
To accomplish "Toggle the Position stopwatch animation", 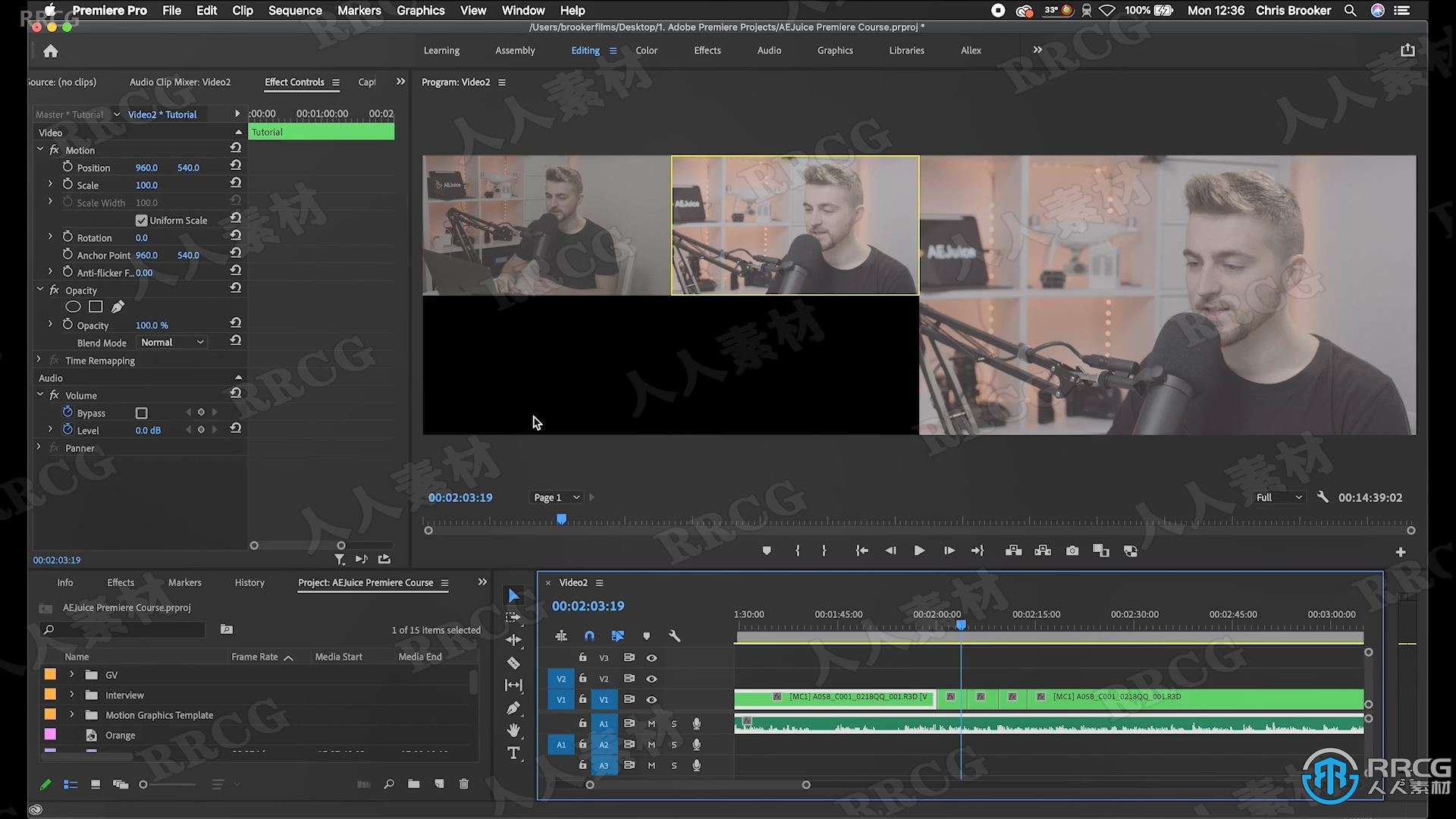I will point(67,167).
